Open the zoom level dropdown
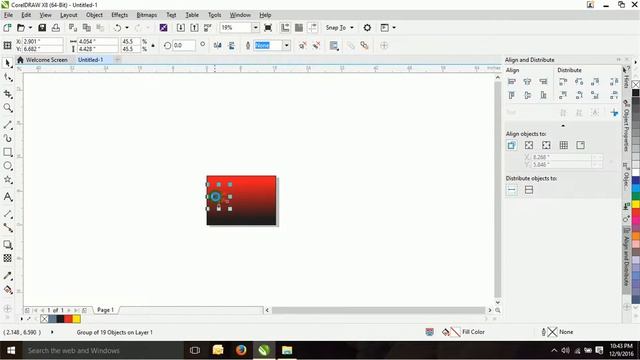Screen dimensions: 640x360 255,28
